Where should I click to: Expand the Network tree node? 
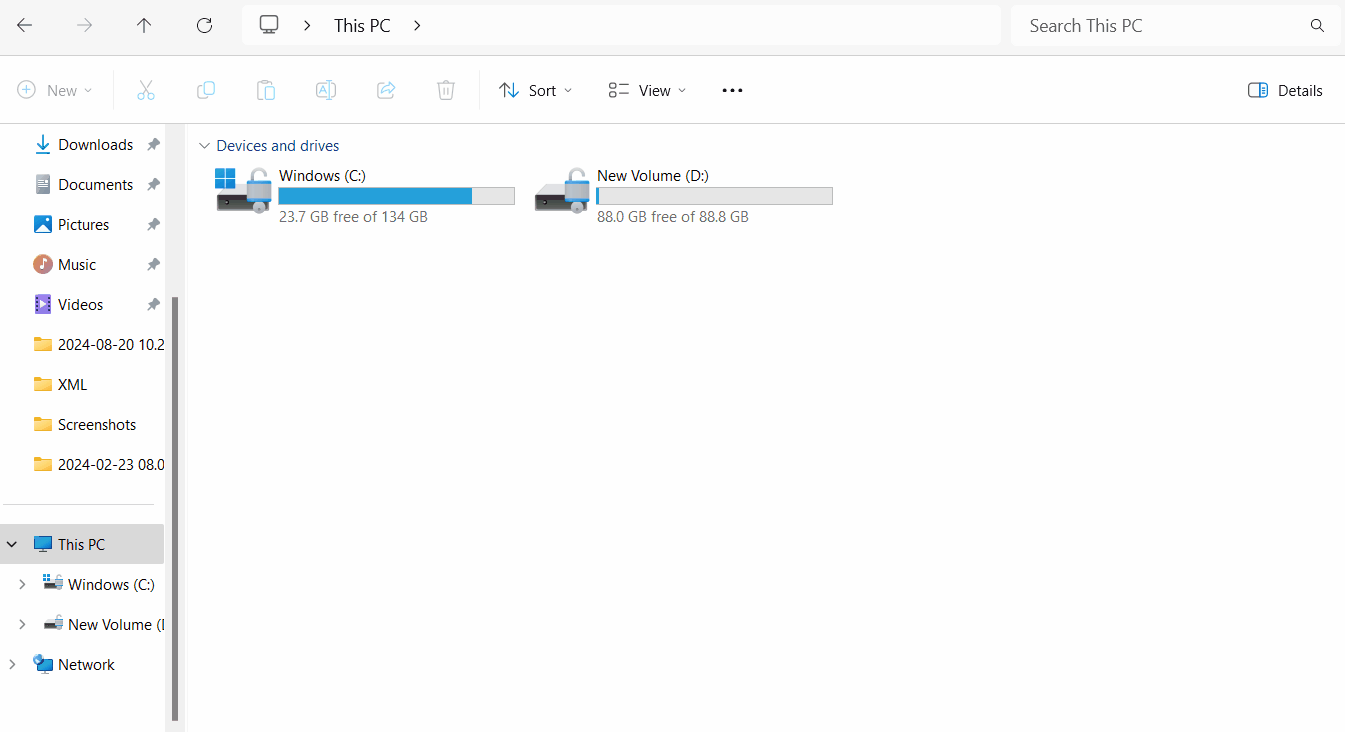click(x=12, y=664)
